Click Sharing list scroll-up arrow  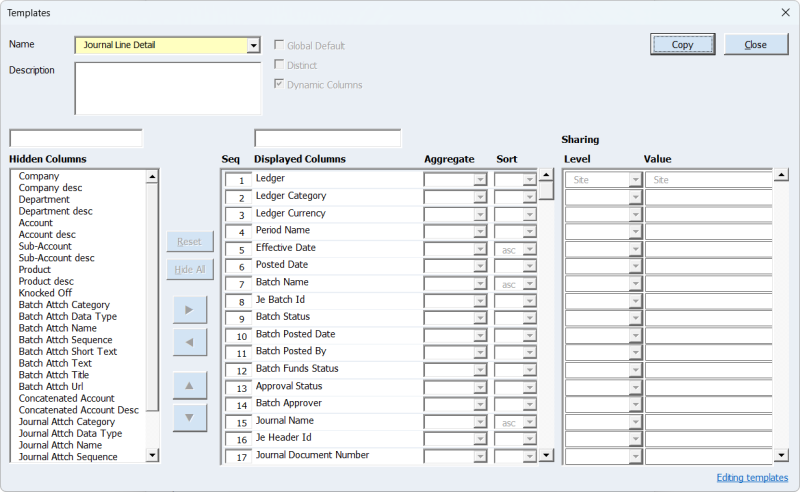781,175
